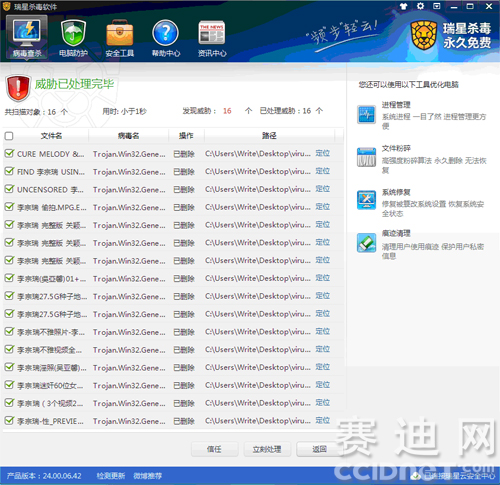
Task: Uncheck the 李宗瑞 (3个视频2 row checkbox
Action: point(9,403)
